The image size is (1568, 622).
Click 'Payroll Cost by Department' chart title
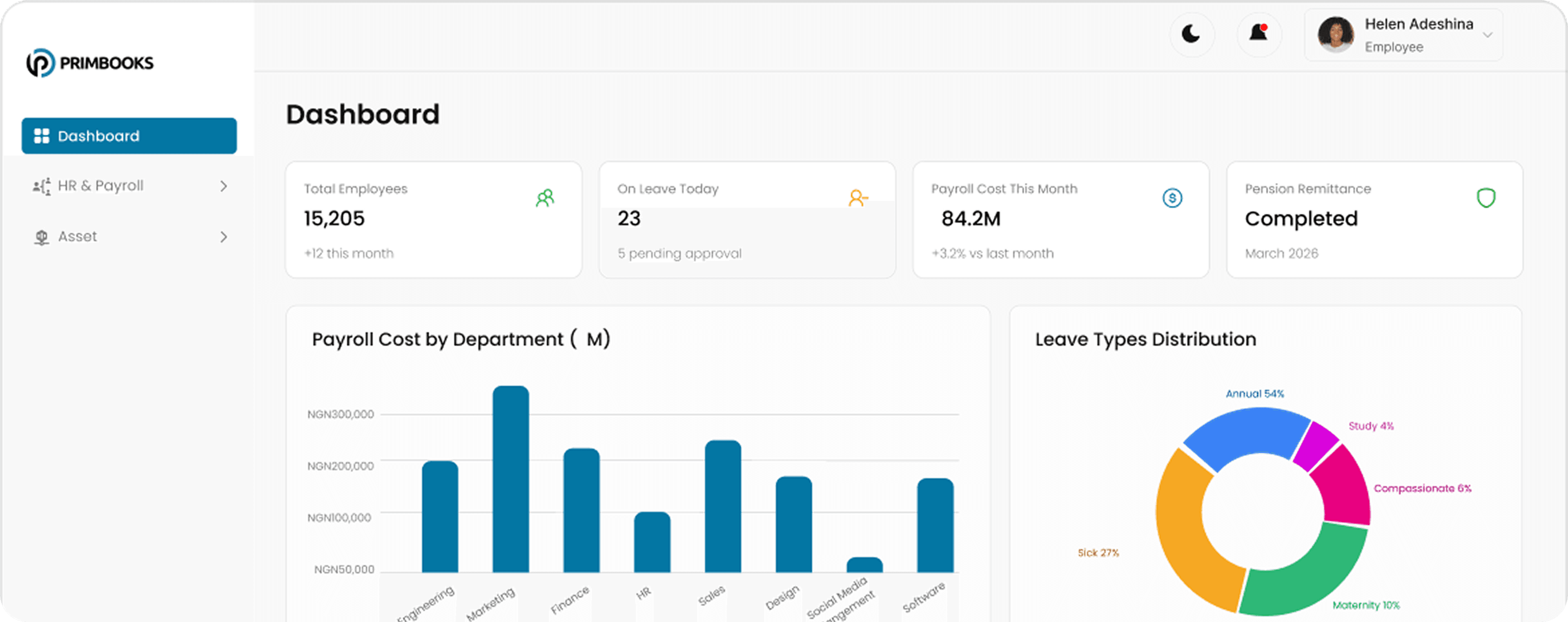tap(461, 339)
